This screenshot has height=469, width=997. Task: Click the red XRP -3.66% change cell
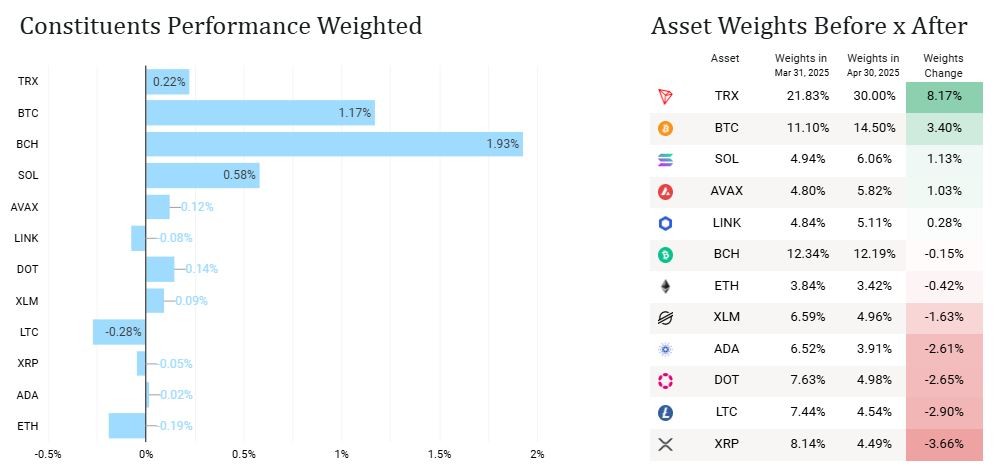point(943,444)
